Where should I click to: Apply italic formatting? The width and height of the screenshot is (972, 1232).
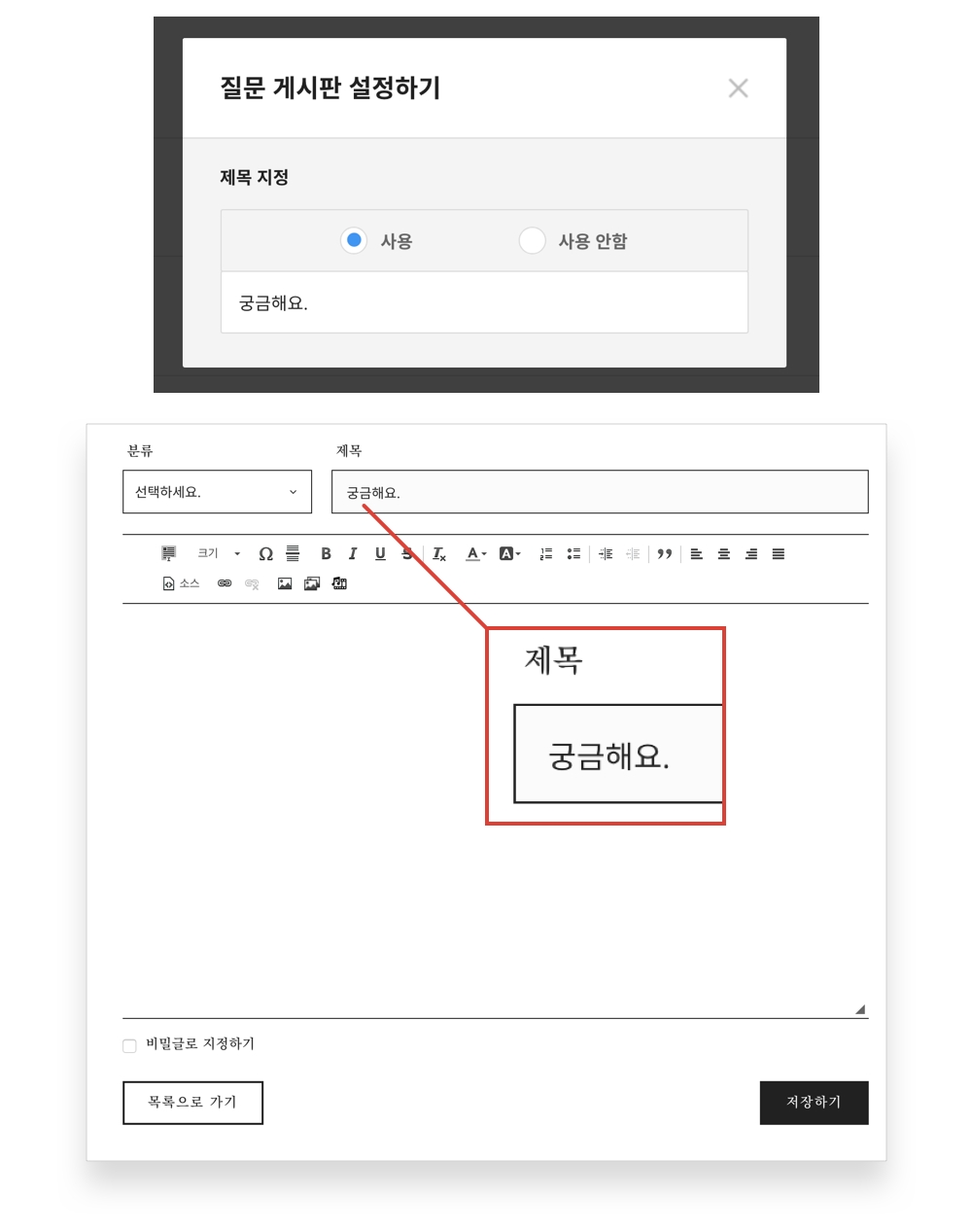[353, 553]
